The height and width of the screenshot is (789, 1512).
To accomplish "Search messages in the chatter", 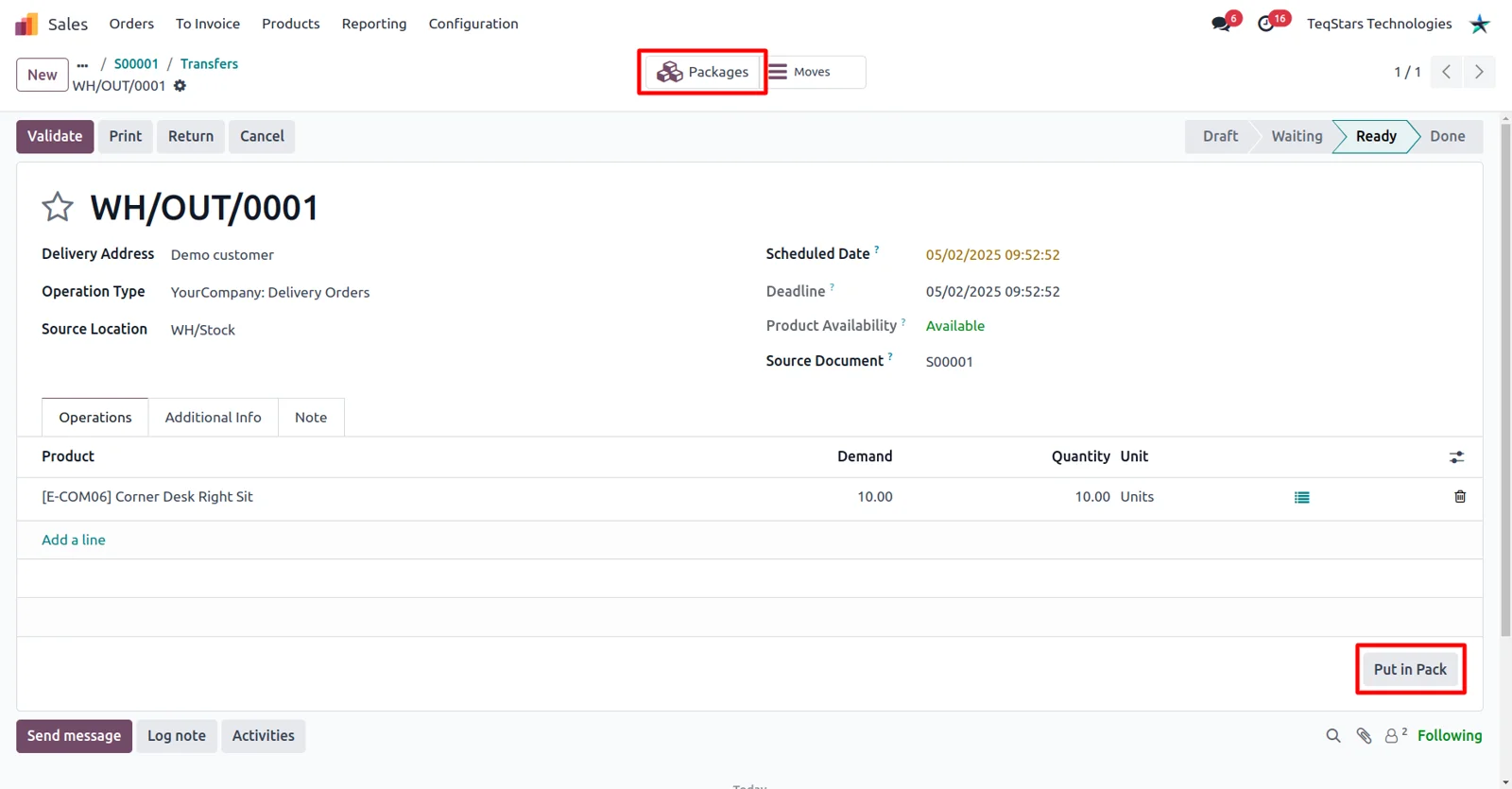I will point(1333,735).
